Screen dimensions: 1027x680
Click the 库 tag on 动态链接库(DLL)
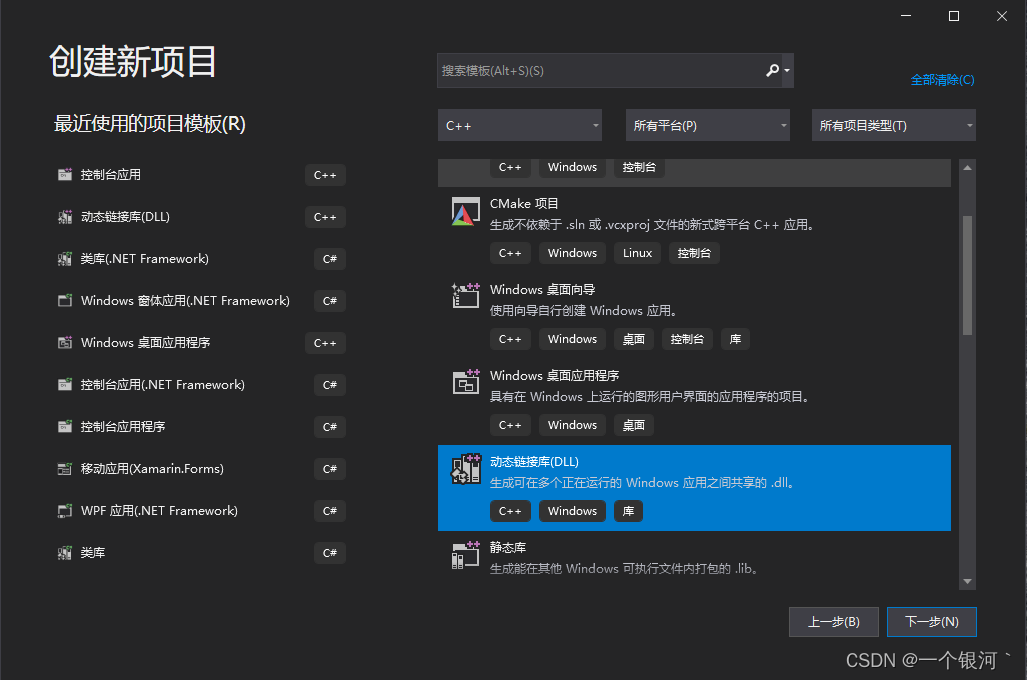point(628,511)
